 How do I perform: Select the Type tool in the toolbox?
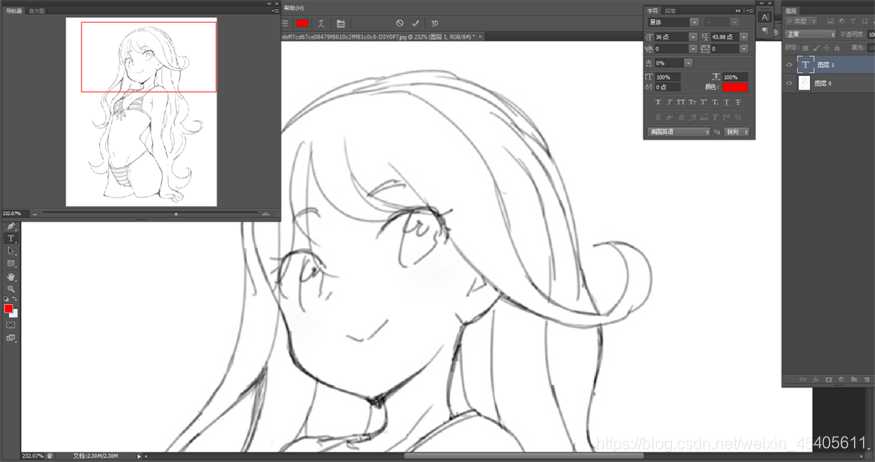point(11,239)
